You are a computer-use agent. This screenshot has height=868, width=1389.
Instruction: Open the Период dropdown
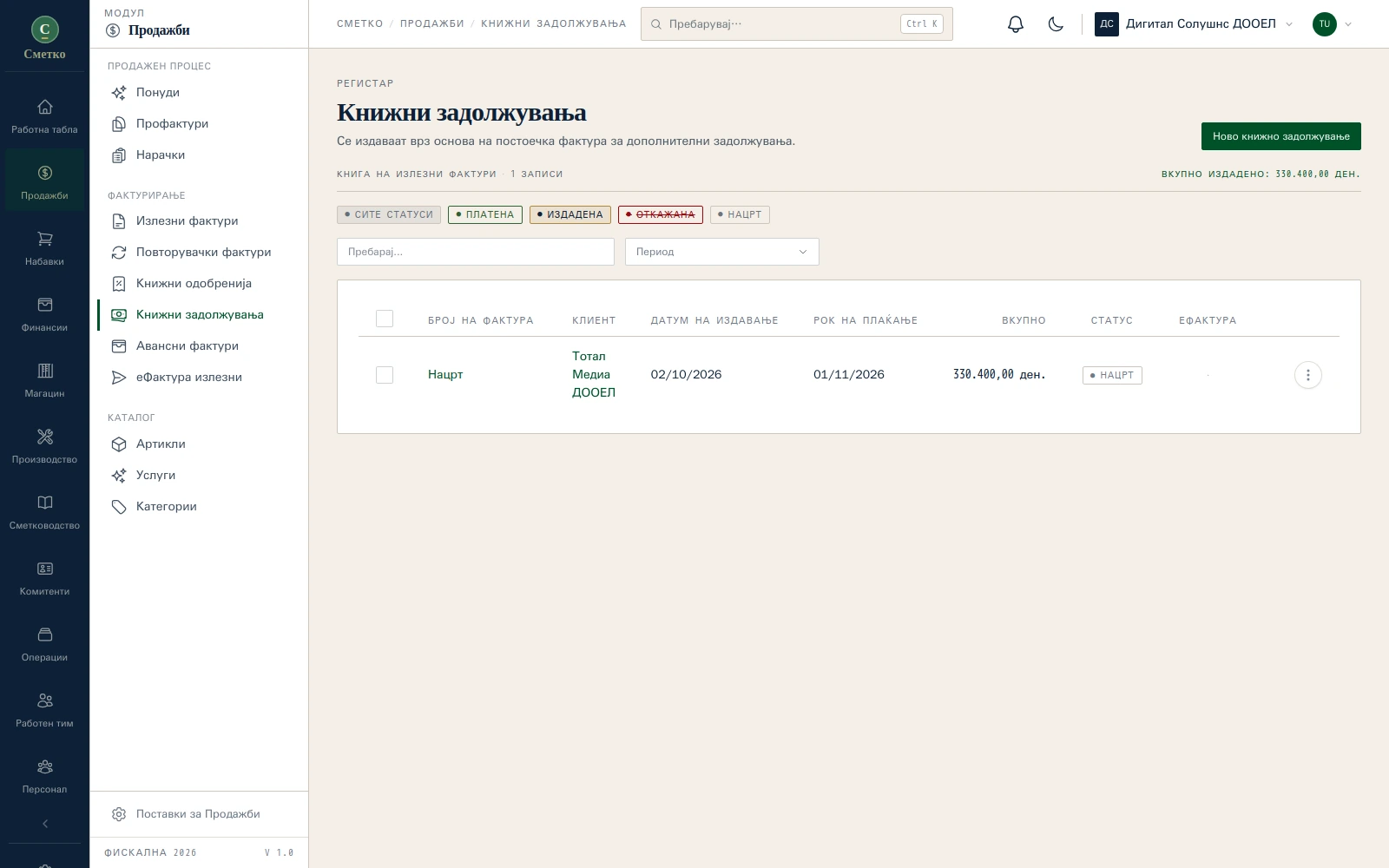[x=722, y=252]
